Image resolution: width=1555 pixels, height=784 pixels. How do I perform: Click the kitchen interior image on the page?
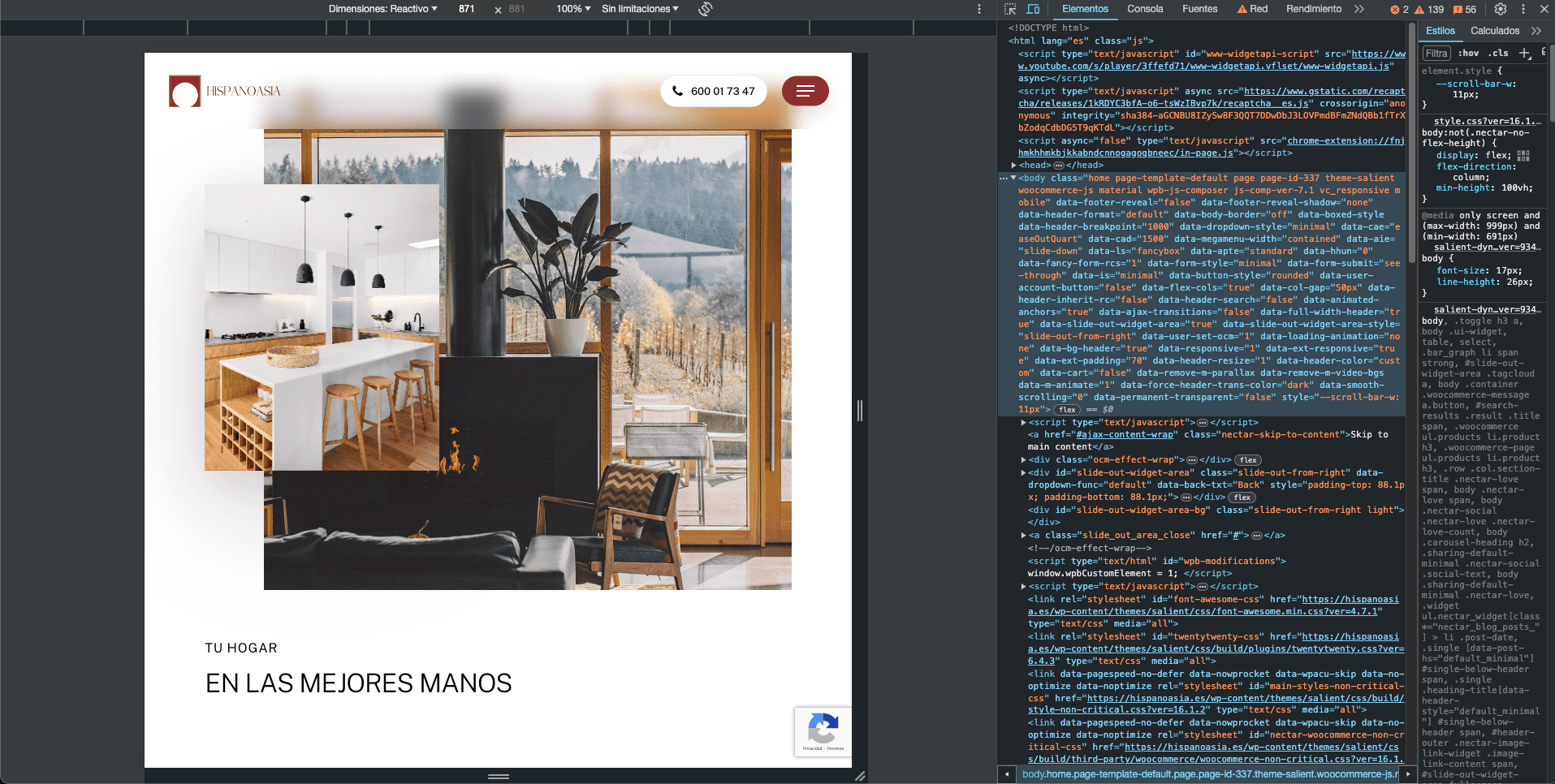coord(322,327)
